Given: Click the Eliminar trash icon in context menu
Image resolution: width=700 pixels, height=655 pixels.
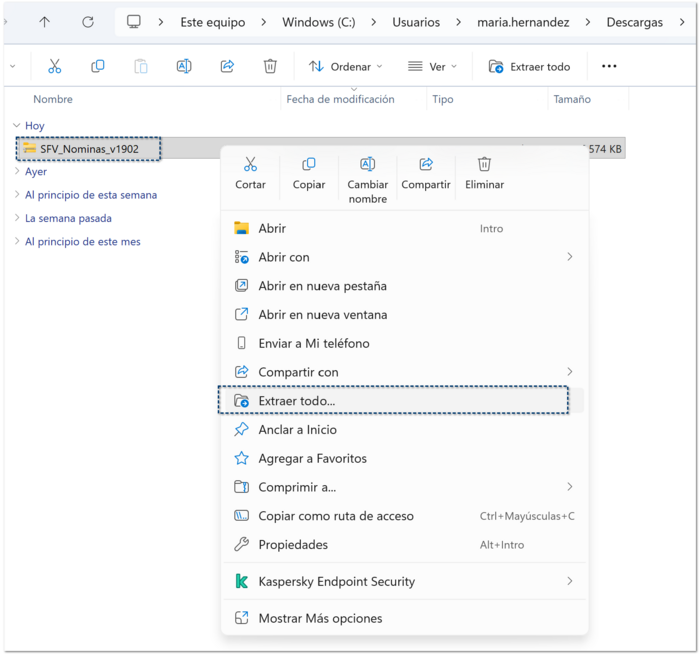Looking at the screenshot, I should tap(484, 165).
